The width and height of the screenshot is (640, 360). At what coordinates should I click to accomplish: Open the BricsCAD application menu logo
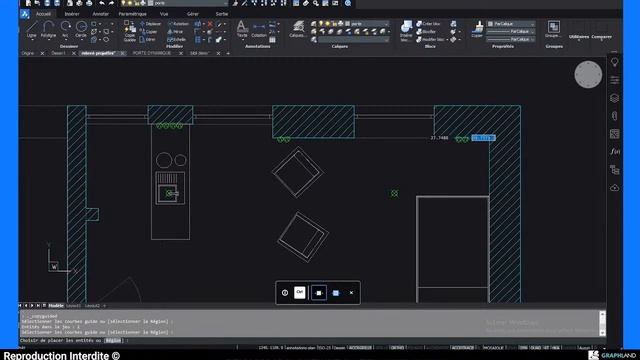(25, 14)
